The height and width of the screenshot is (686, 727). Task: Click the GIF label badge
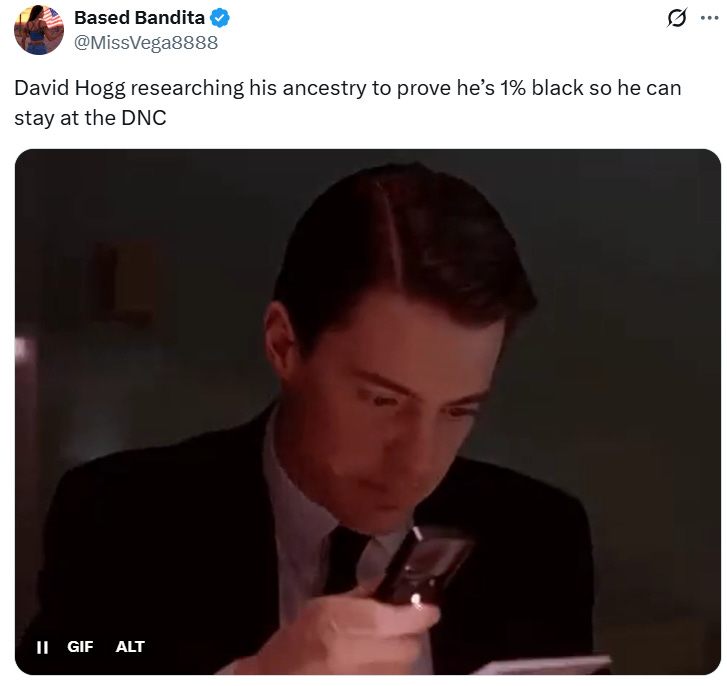click(80, 647)
